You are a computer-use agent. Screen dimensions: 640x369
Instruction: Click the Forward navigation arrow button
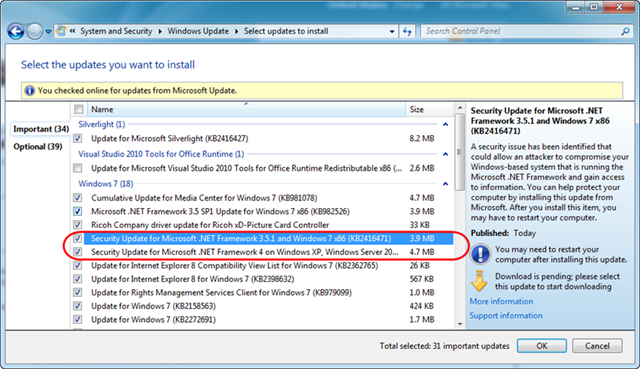[35, 31]
